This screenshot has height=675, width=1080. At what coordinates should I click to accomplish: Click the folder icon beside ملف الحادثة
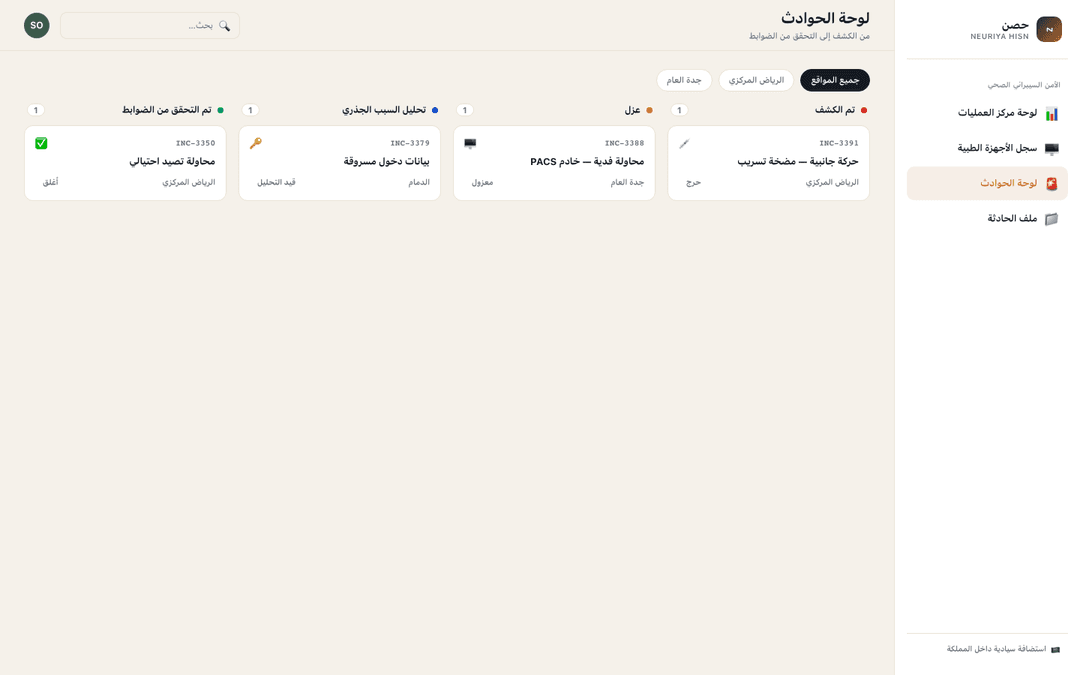(x=1051, y=219)
